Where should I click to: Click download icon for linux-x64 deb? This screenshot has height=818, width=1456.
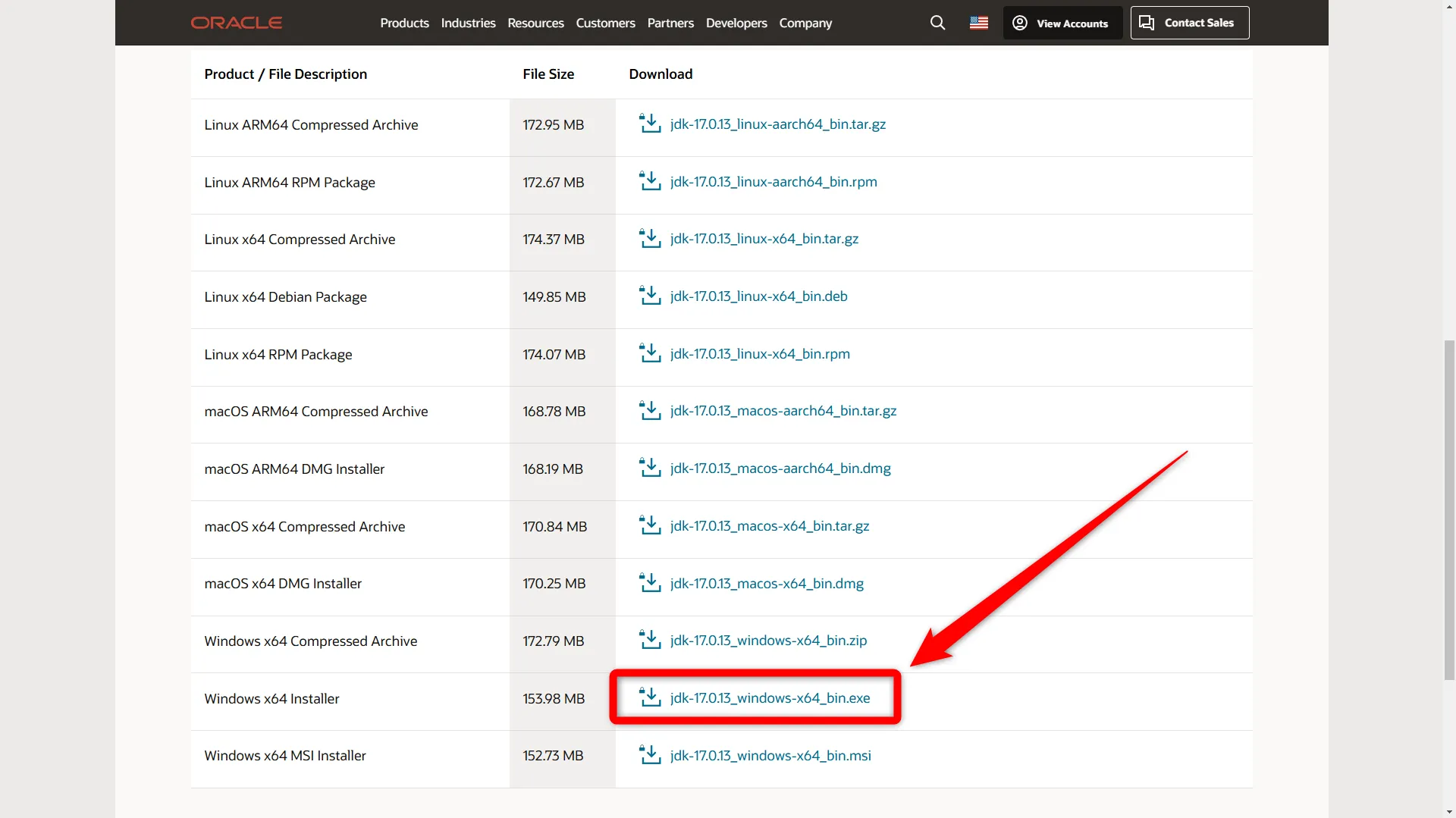[x=650, y=296]
